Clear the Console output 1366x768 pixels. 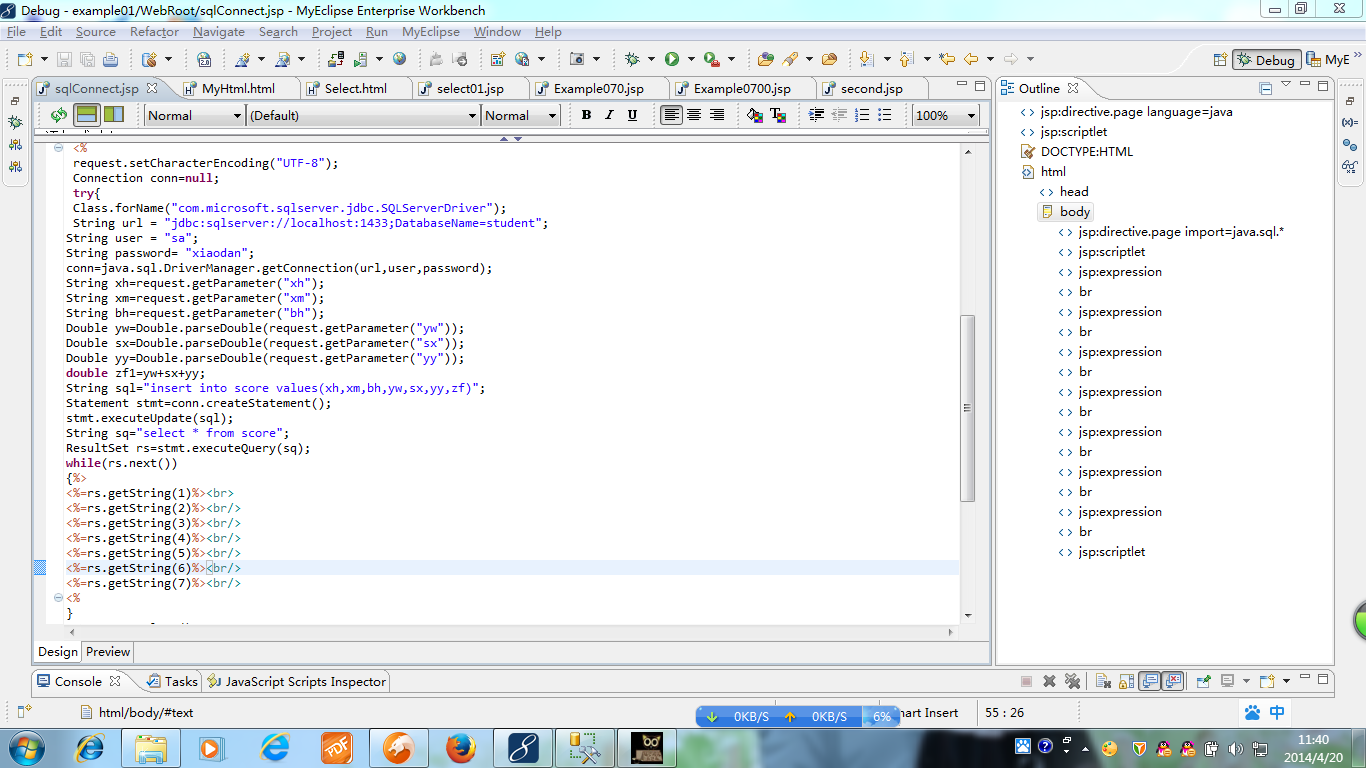click(1104, 681)
